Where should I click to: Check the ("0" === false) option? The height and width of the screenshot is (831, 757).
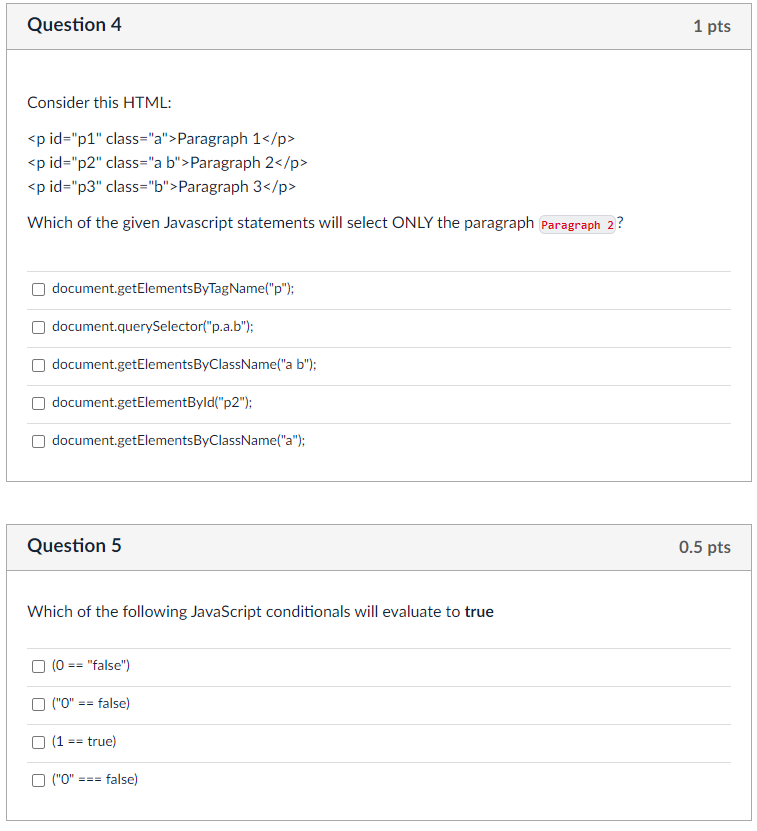click(x=38, y=781)
